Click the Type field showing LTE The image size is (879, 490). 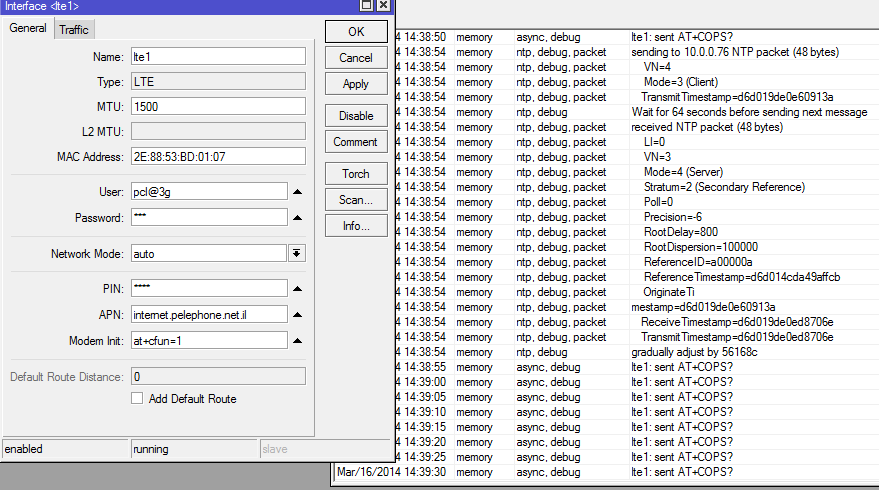219,82
